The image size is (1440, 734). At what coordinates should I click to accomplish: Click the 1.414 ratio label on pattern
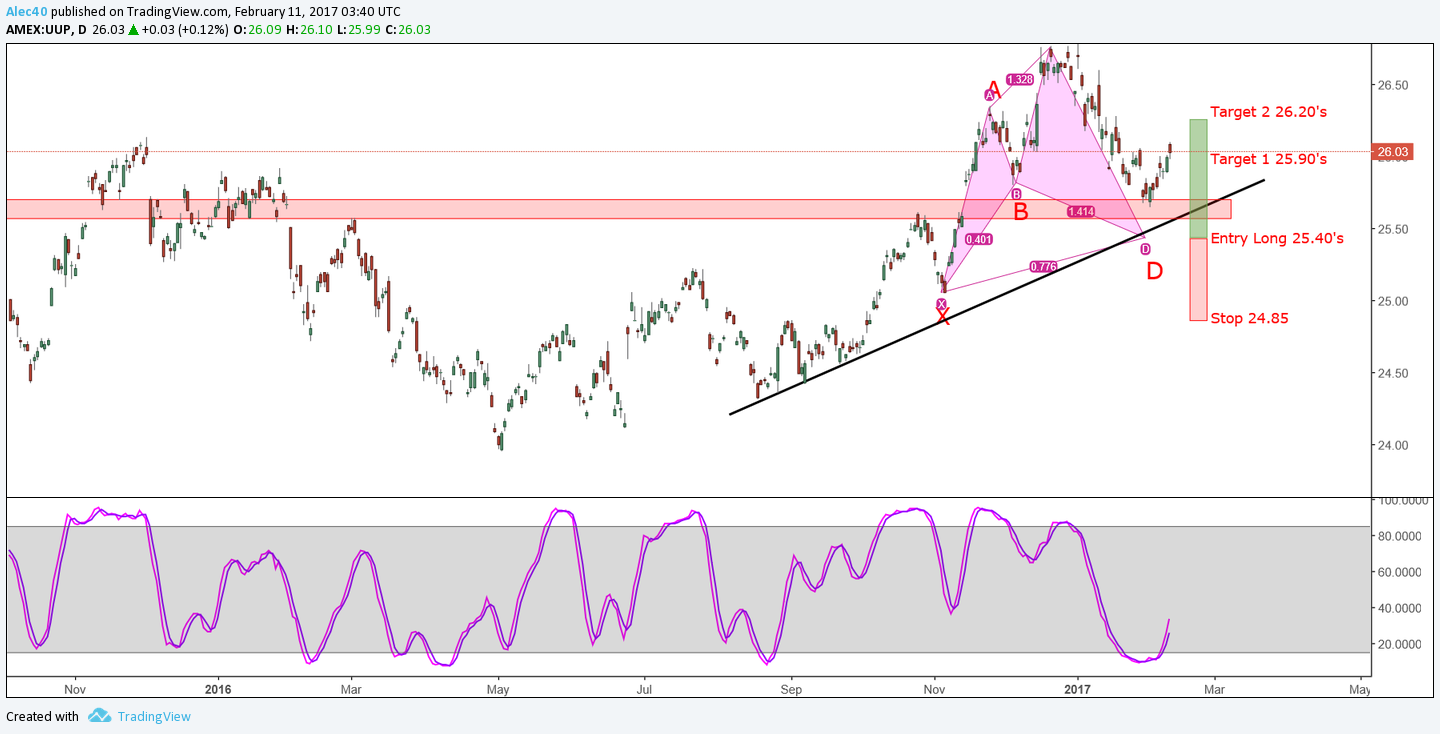[1081, 211]
